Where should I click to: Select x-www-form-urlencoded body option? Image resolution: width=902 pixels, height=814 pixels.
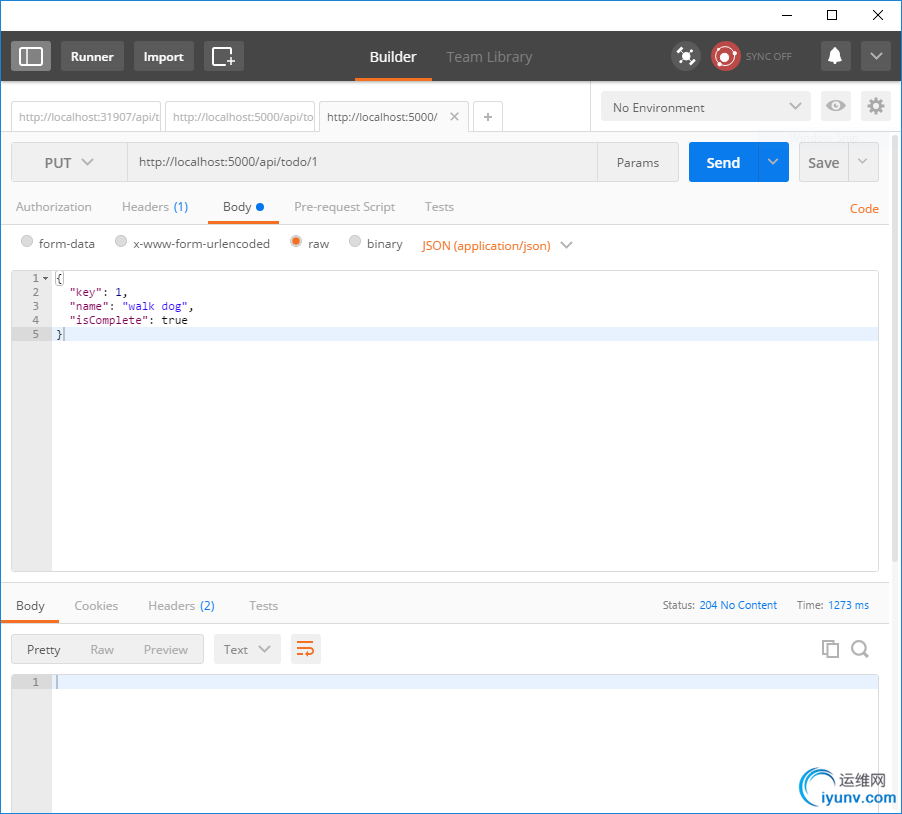[x=121, y=242]
